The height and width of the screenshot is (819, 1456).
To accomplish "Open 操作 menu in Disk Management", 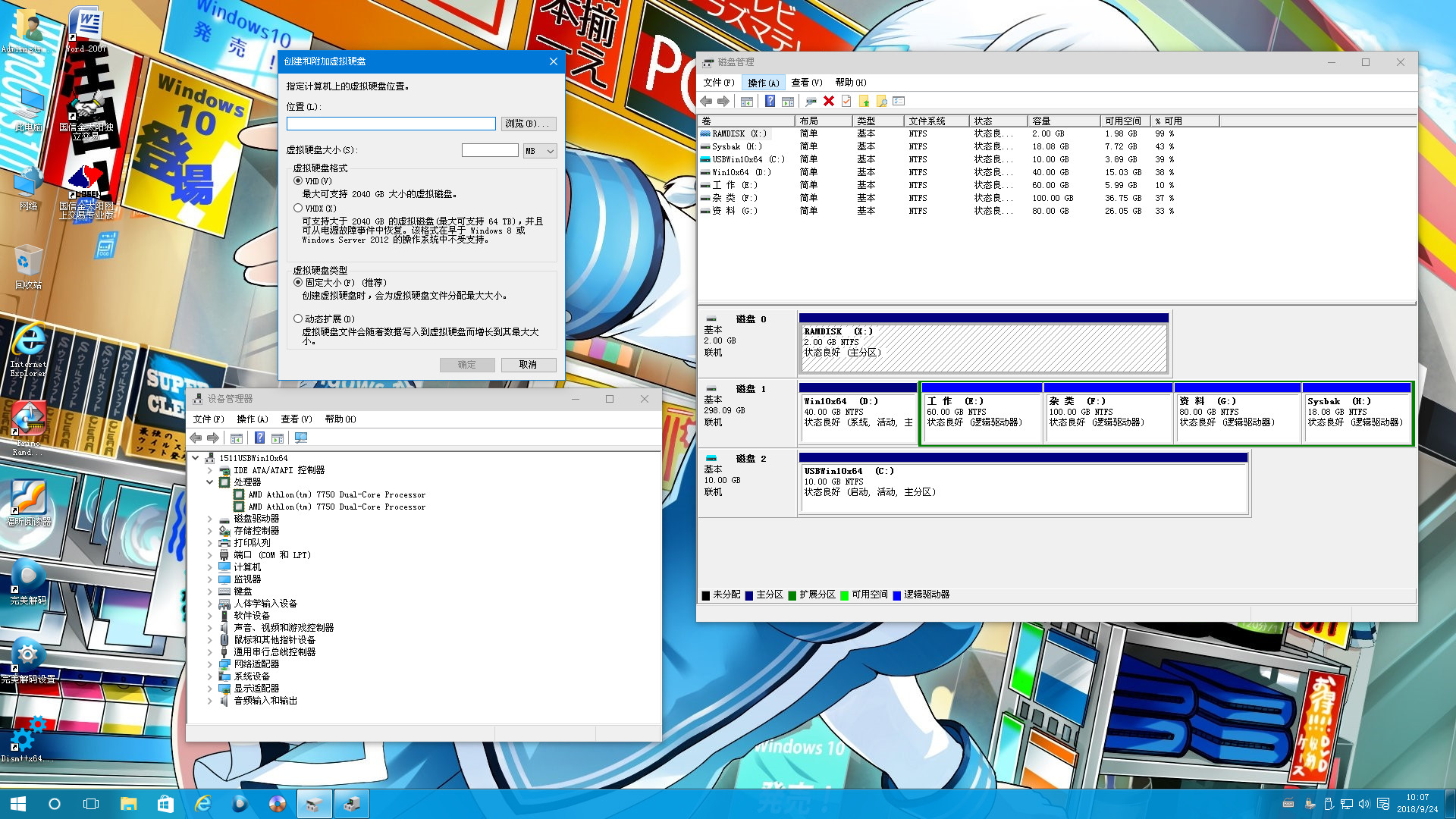I will [763, 83].
